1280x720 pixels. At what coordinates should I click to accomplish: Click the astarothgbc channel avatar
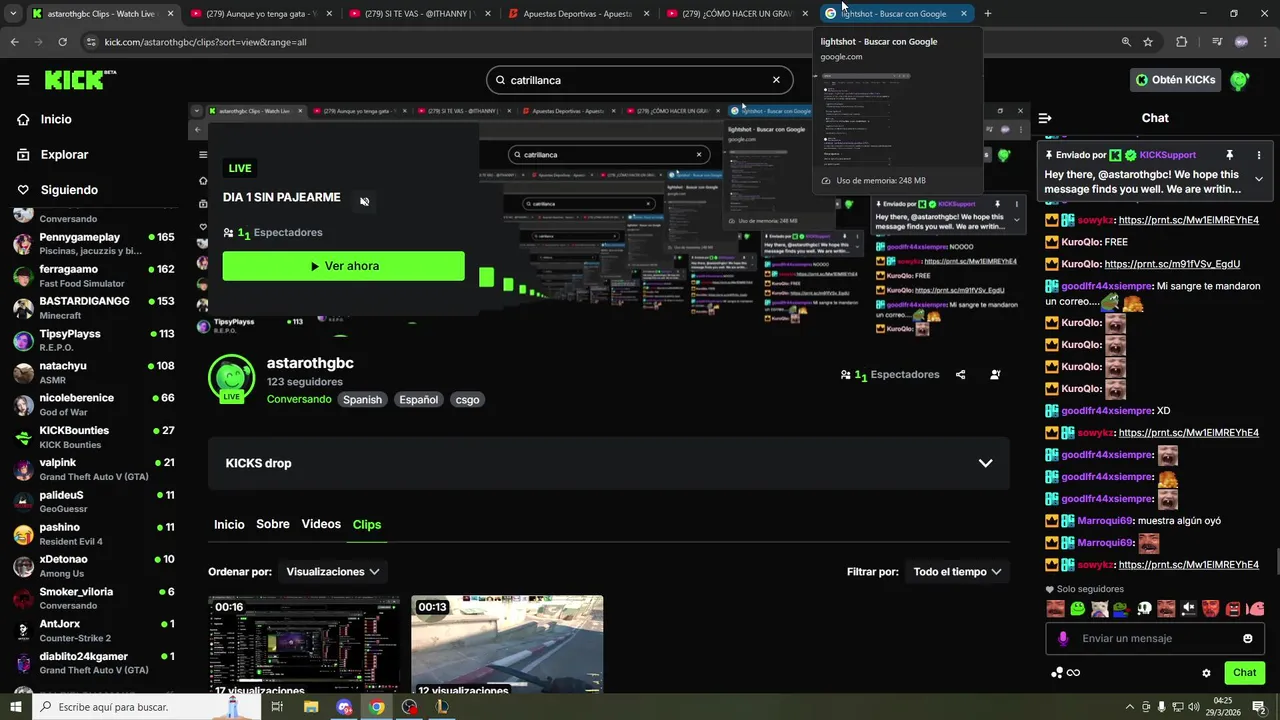[231, 378]
